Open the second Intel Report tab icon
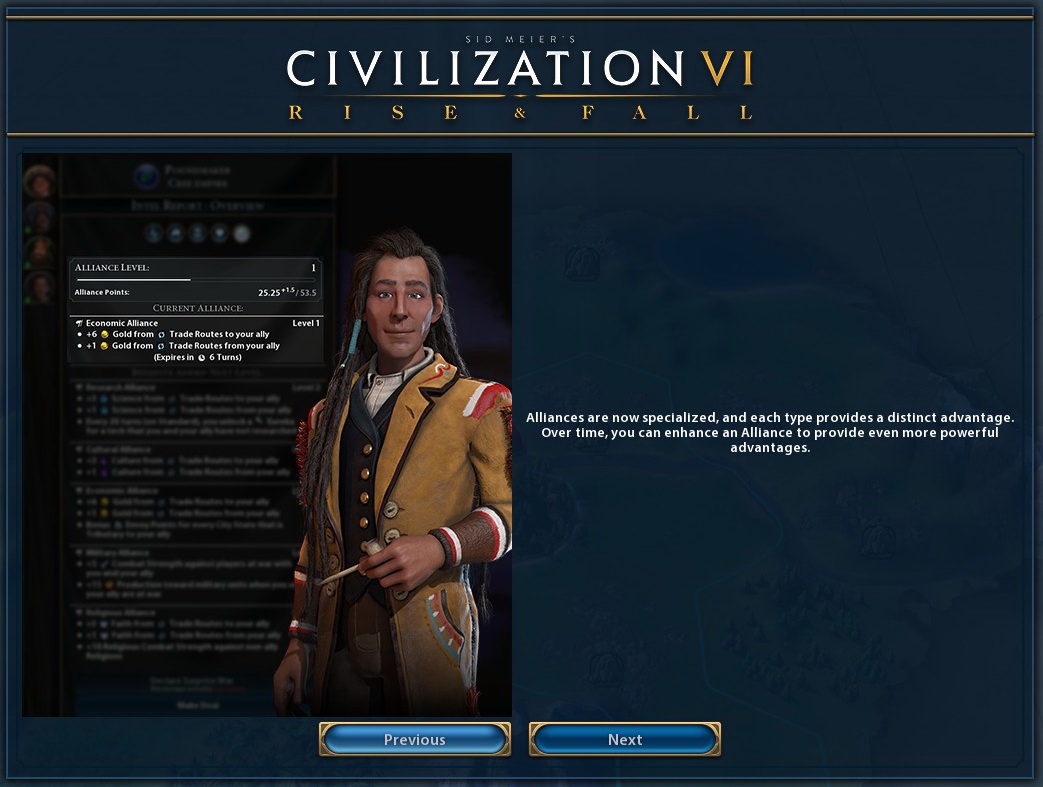The height and width of the screenshot is (787, 1043). [176, 233]
